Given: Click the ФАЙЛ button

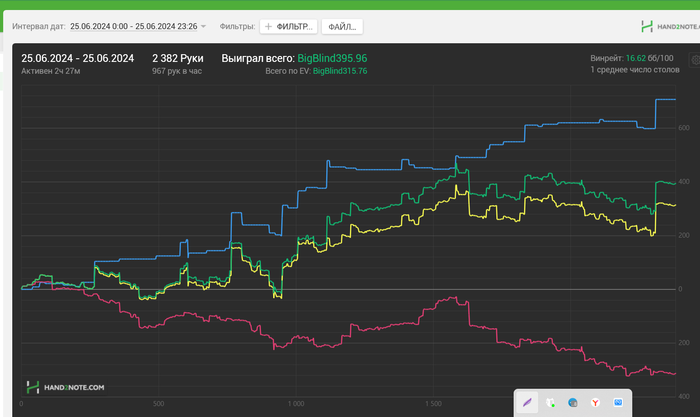Looking at the screenshot, I should [x=342, y=27].
